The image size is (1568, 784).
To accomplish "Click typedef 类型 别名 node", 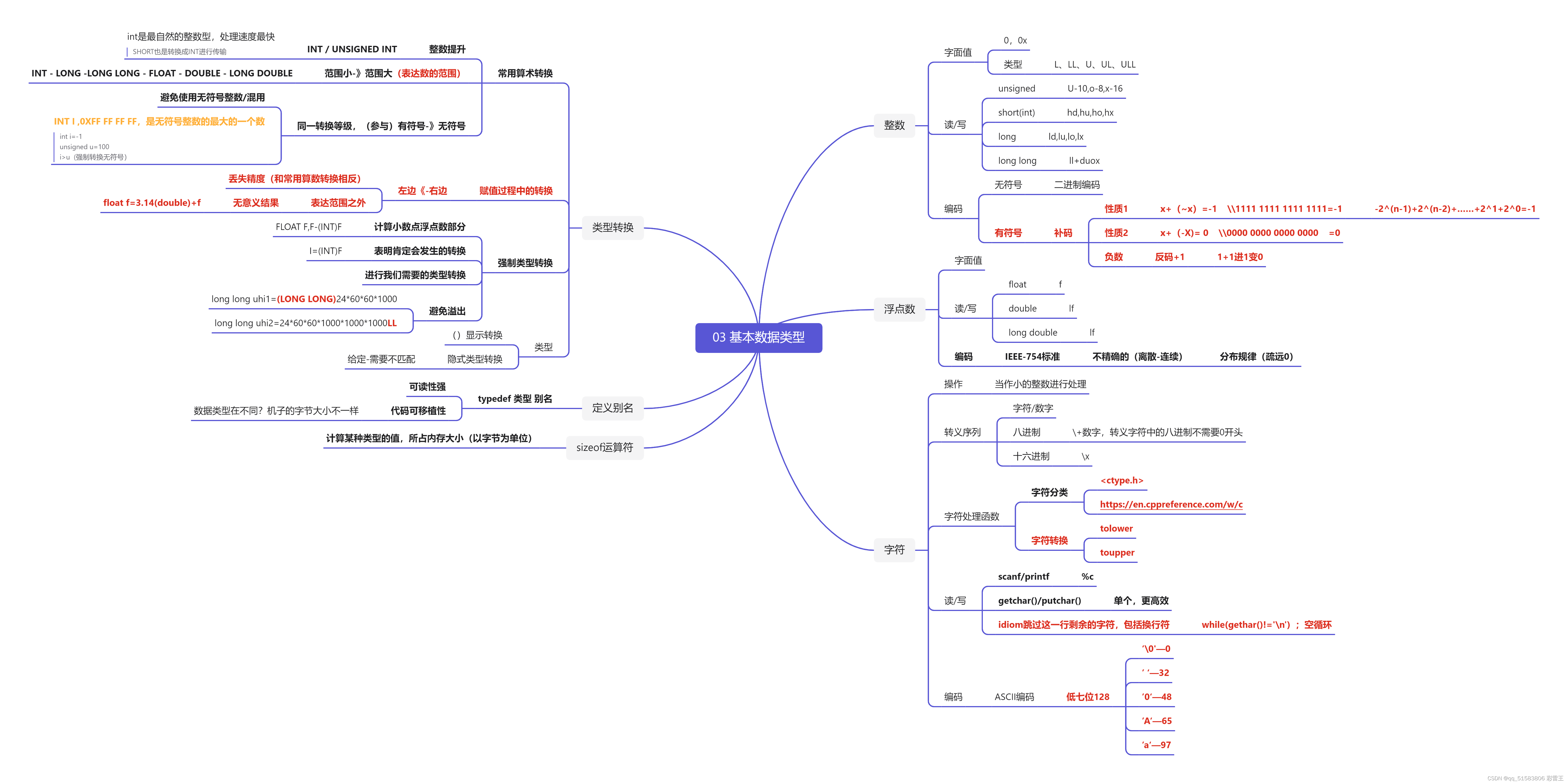I will [x=515, y=399].
